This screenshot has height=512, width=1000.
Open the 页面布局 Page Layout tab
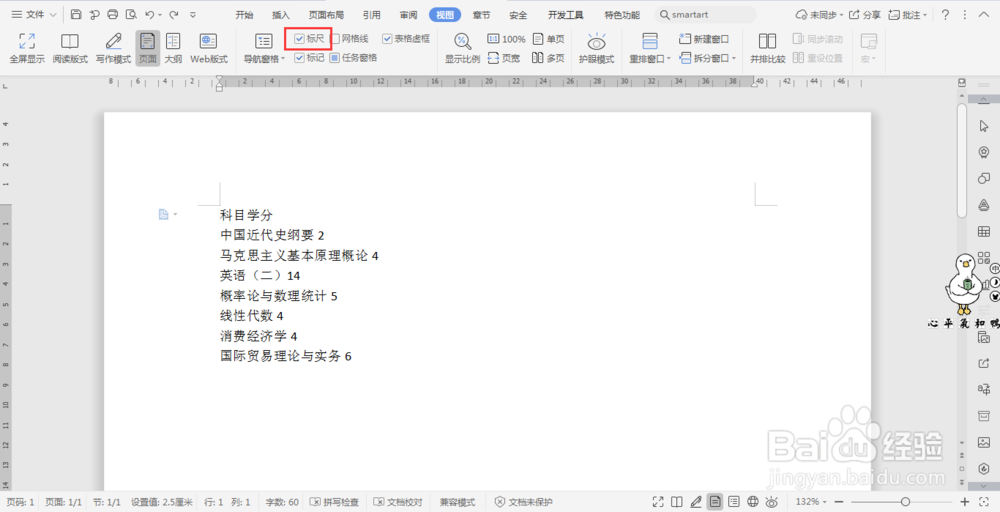click(x=327, y=15)
